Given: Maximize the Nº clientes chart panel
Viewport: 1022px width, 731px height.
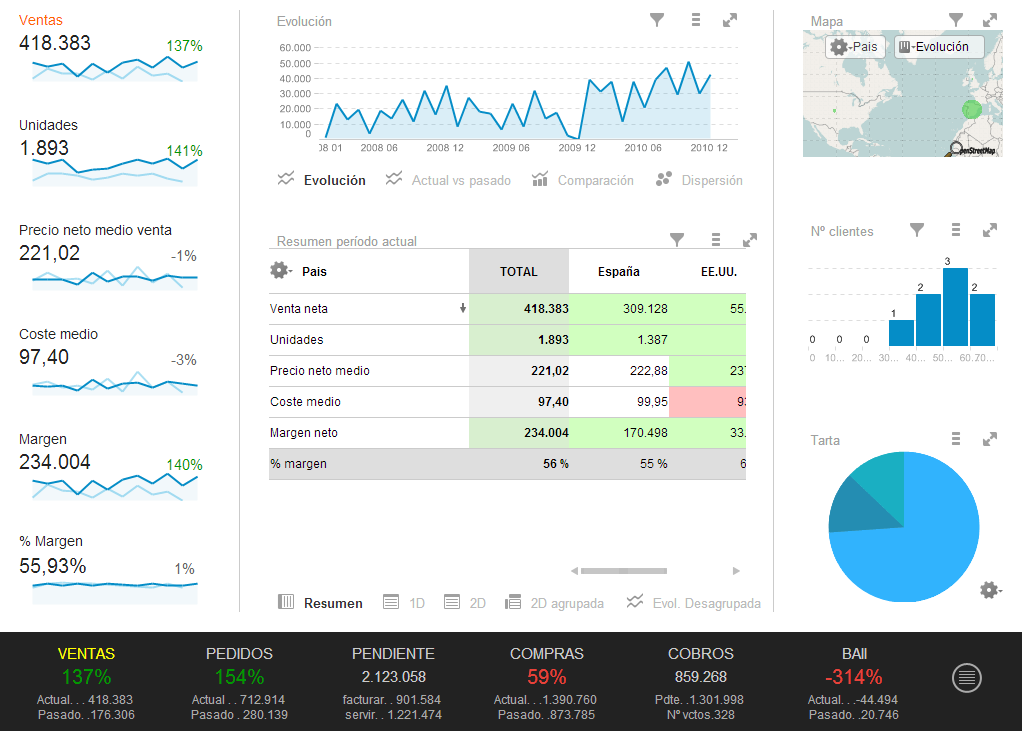Looking at the screenshot, I should pyautogui.click(x=990, y=230).
